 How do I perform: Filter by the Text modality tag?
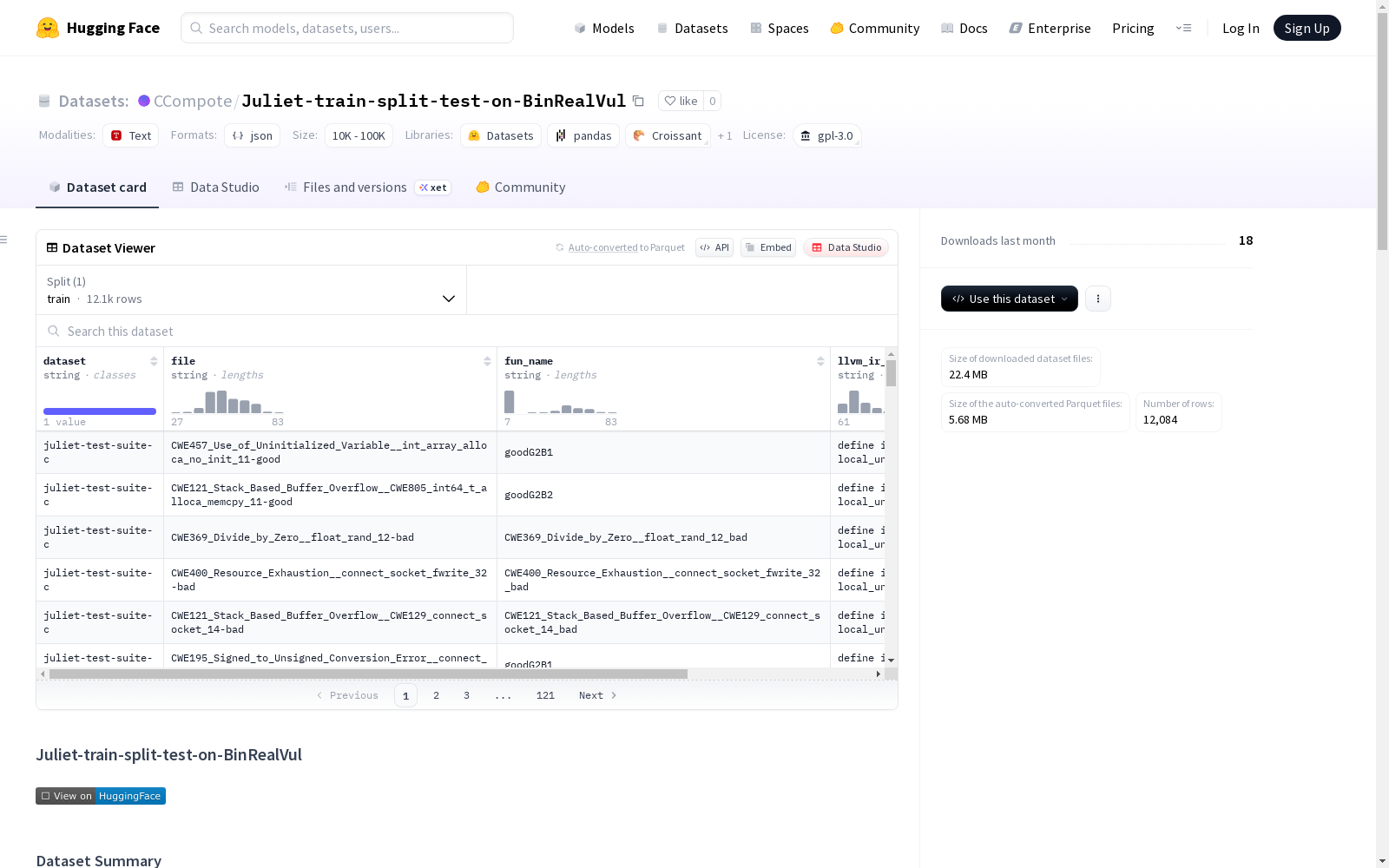point(130,135)
